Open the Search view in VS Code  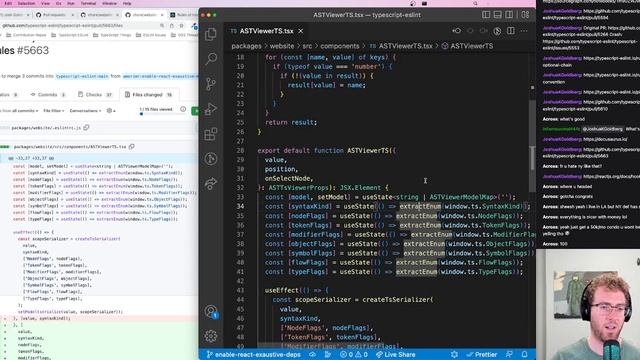click(211, 59)
